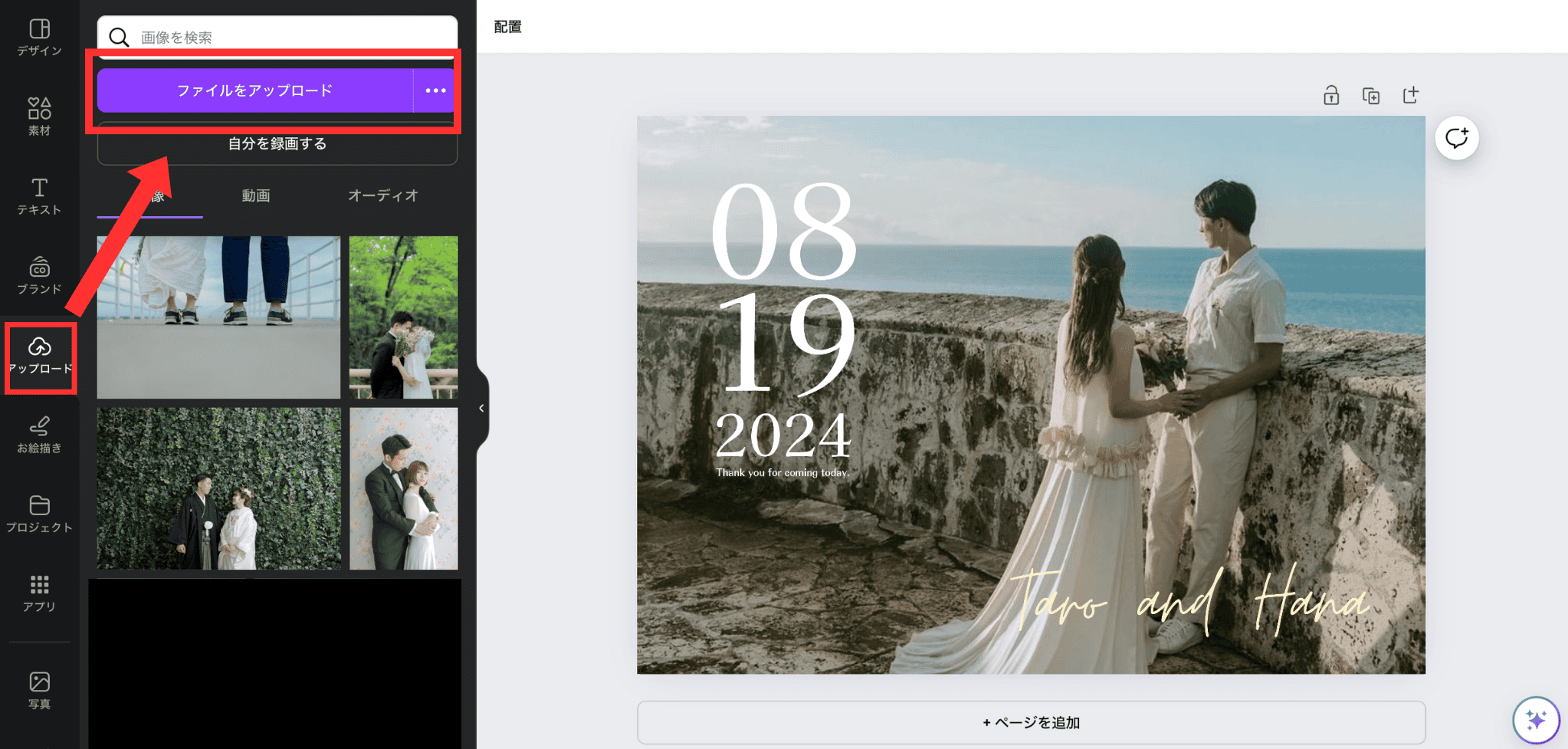Select the テキスト (Text) sidebar tool
The height and width of the screenshot is (749, 1568).
pos(39,196)
